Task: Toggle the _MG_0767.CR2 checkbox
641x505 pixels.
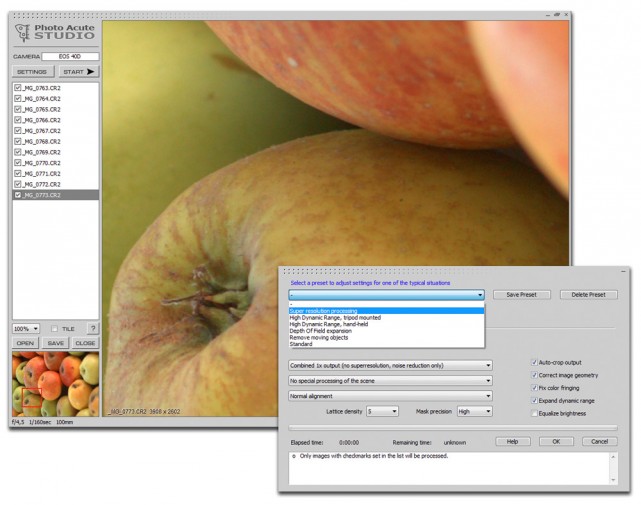Action: (18, 130)
